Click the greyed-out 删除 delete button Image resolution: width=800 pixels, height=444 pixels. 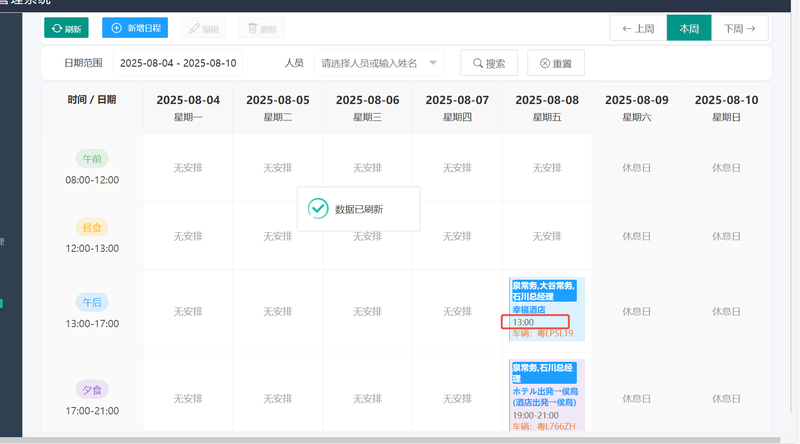point(262,29)
